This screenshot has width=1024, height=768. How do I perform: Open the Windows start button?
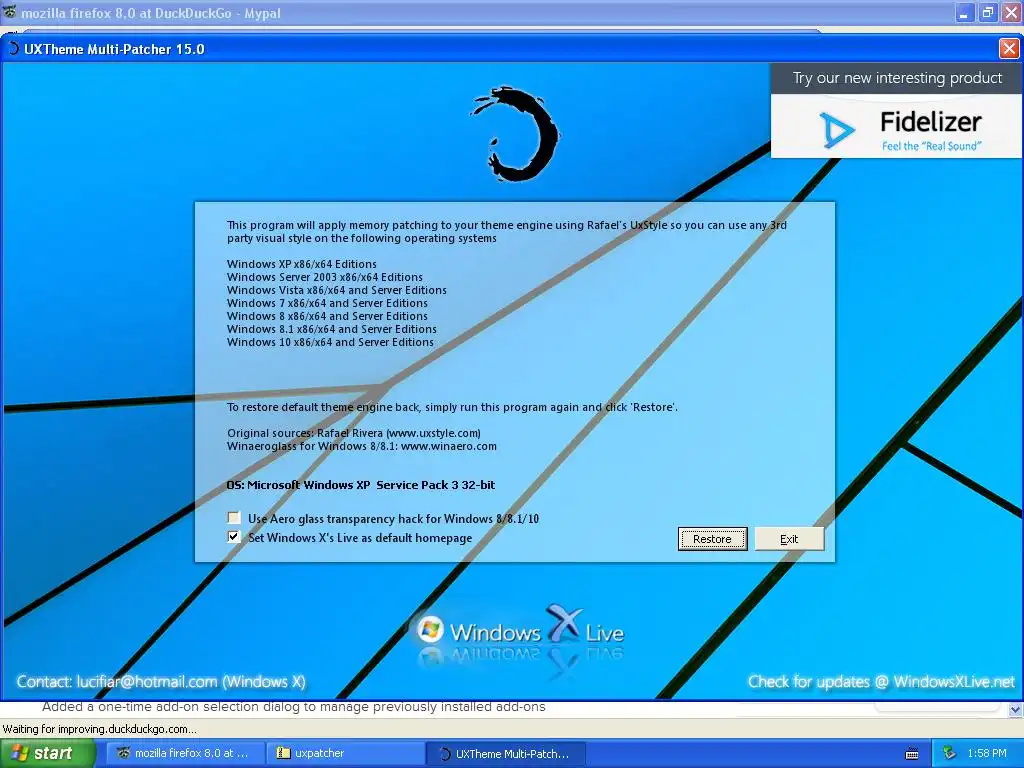tap(47, 753)
